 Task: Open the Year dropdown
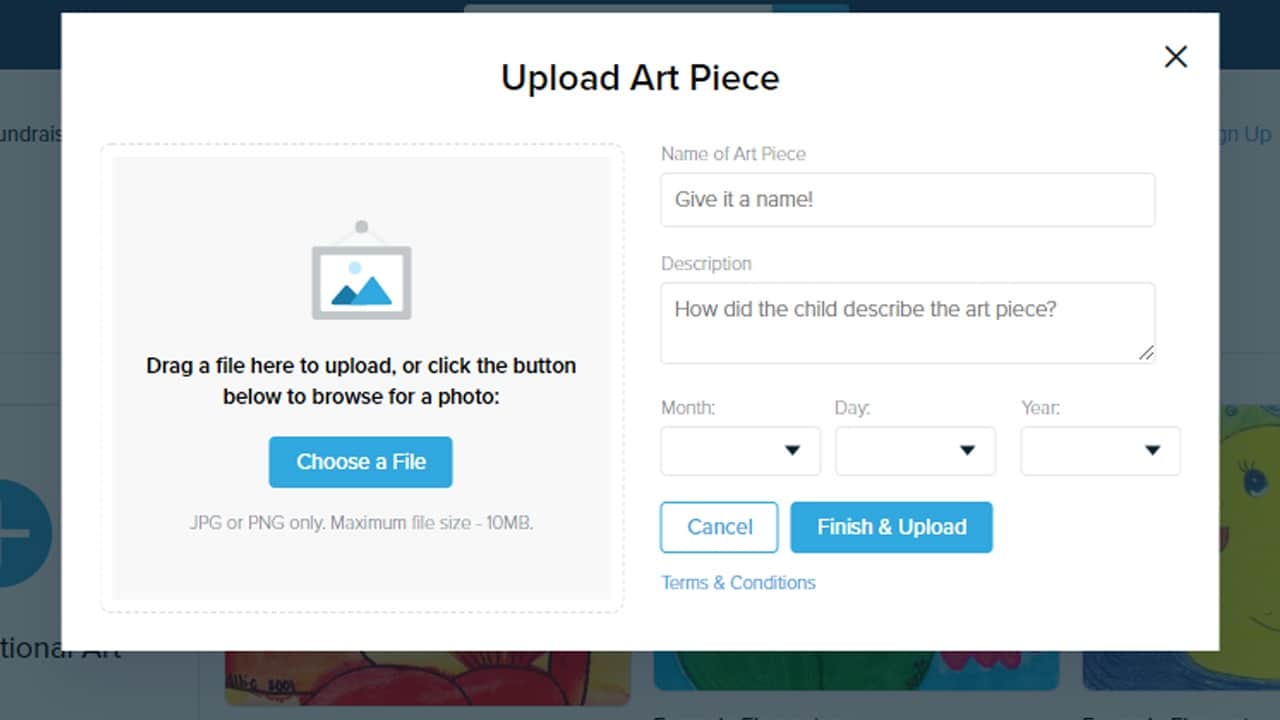pos(1100,451)
